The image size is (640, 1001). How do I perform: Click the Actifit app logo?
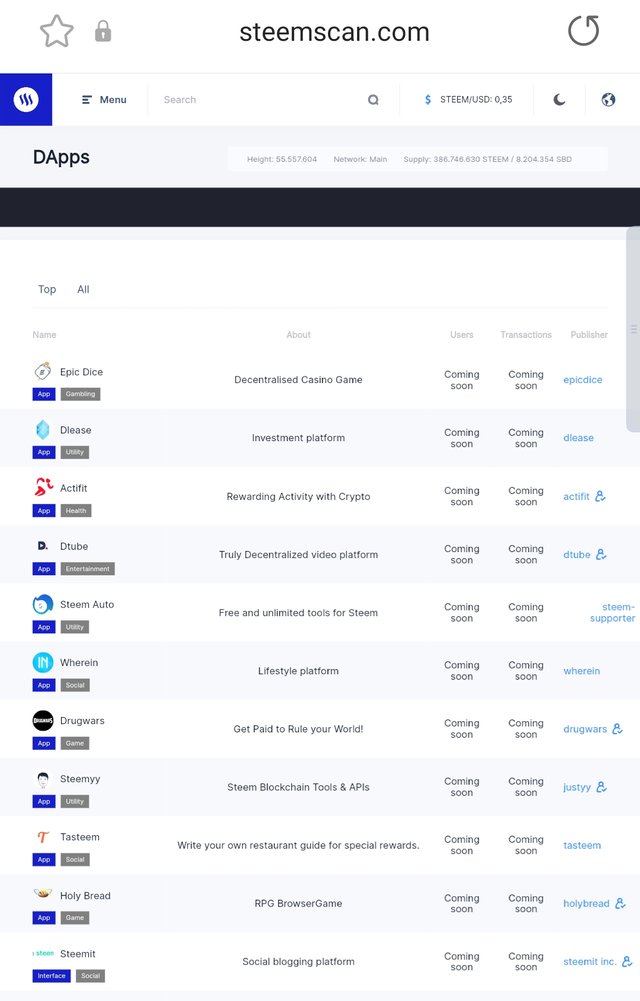tap(43, 488)
